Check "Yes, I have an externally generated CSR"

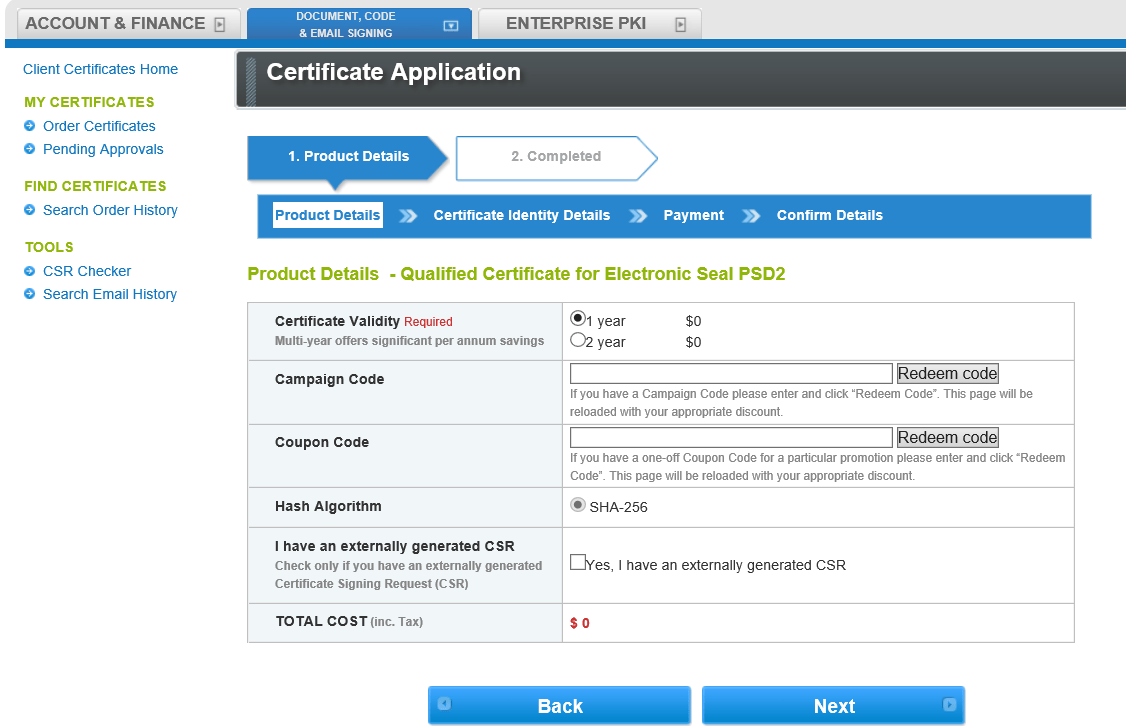(577, 561)
